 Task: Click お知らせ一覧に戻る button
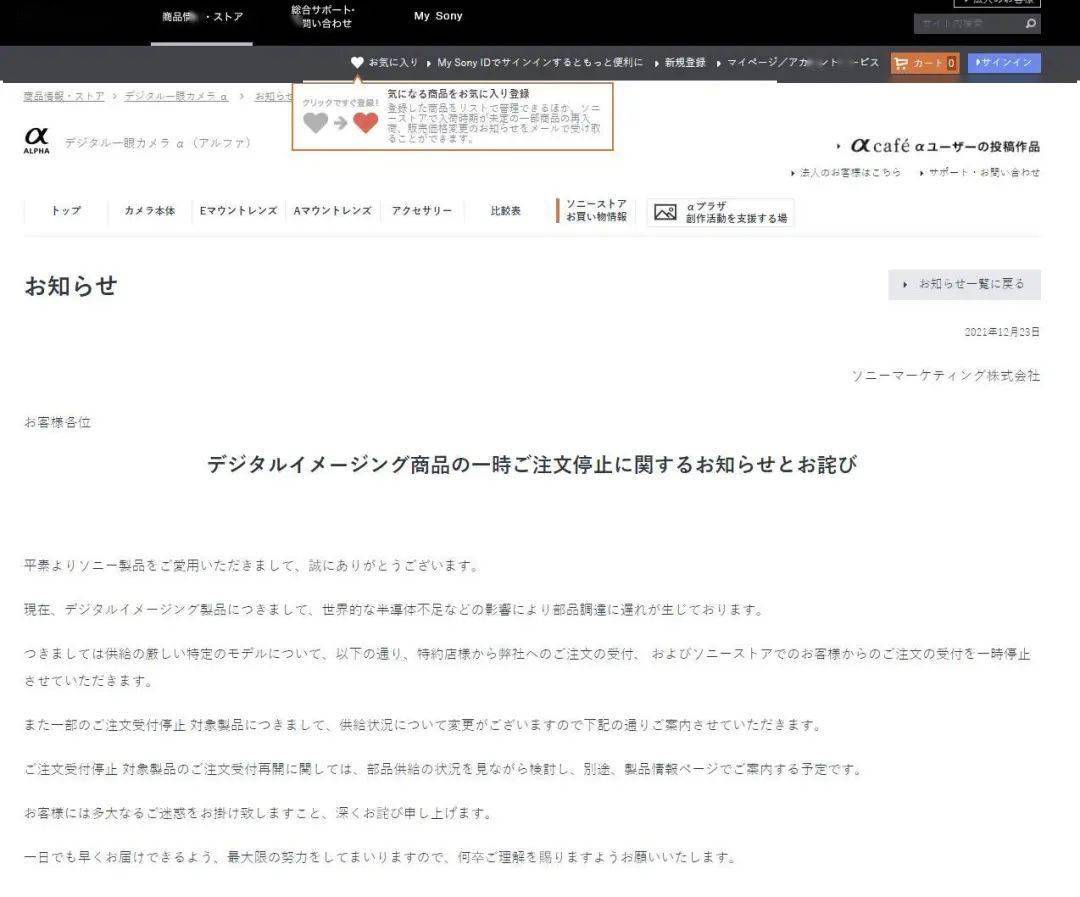(964, 285)
